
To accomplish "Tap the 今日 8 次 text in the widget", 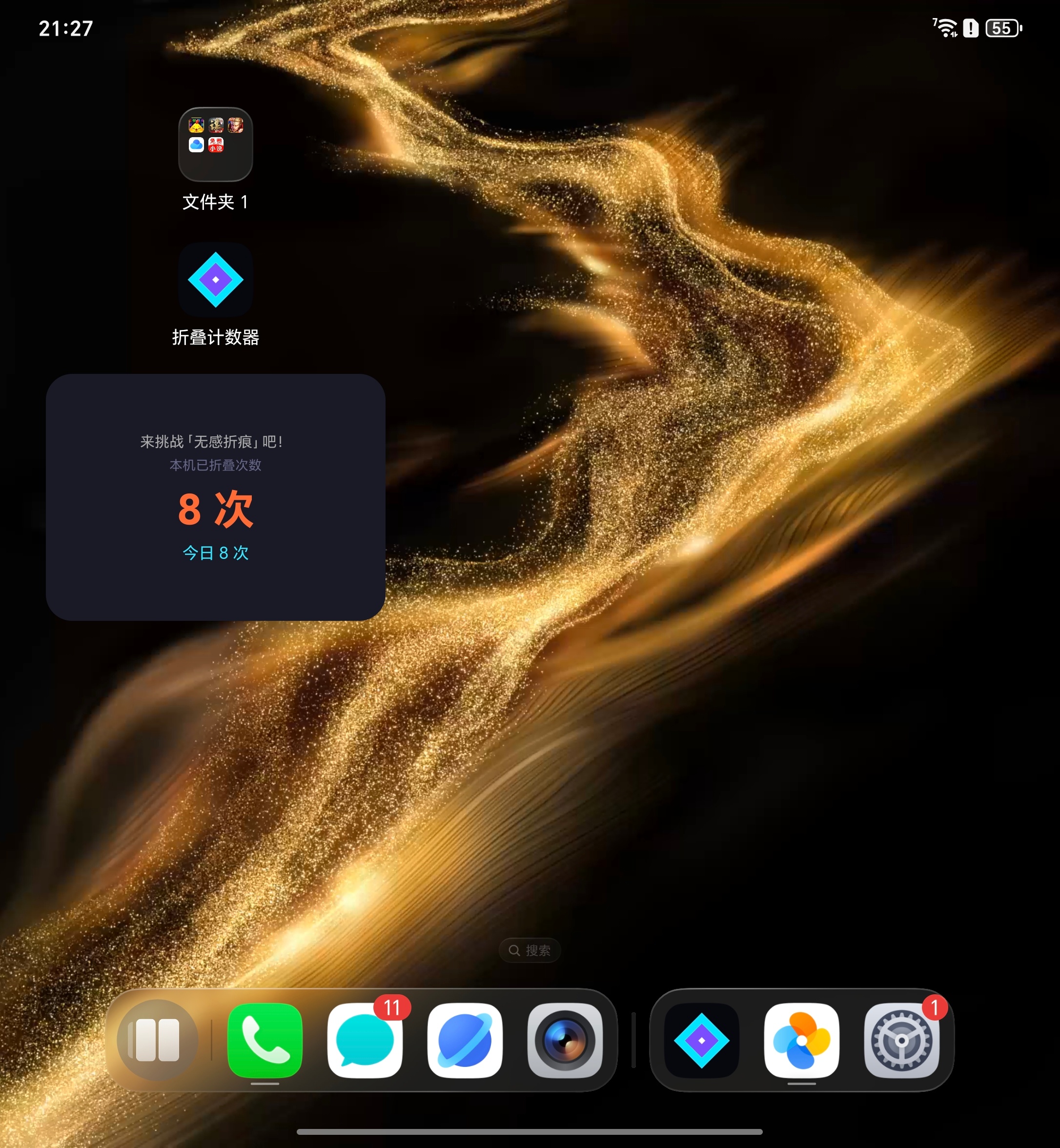I will [215, 553].
